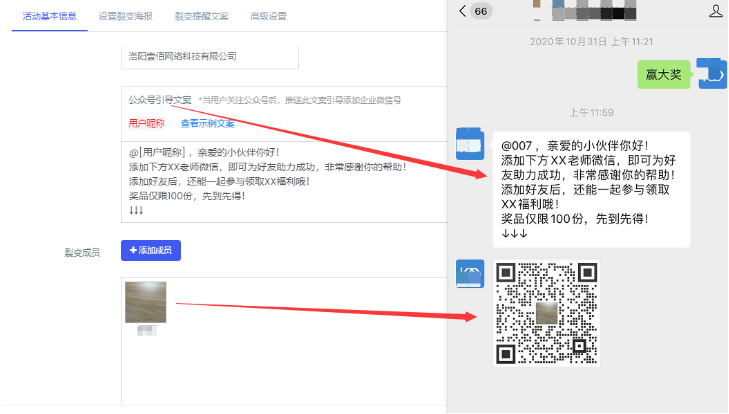Click the unread count badge showing 66
729x414 pixels.
point(481,11)
